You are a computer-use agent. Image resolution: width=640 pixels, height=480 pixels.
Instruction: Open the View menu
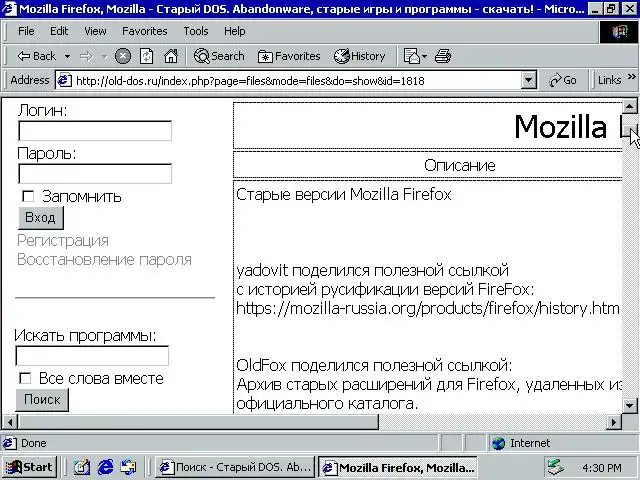[x=96, y=31]
